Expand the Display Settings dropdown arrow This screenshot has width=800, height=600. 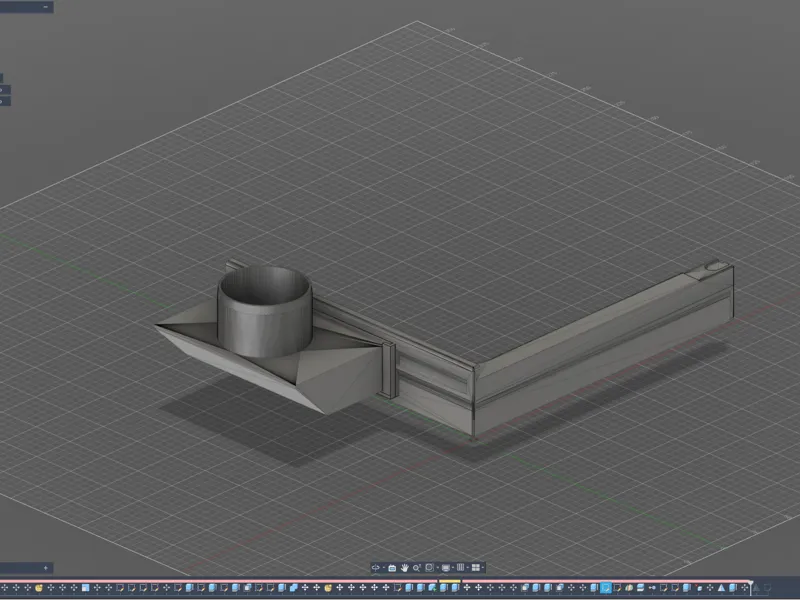(453, 567)
